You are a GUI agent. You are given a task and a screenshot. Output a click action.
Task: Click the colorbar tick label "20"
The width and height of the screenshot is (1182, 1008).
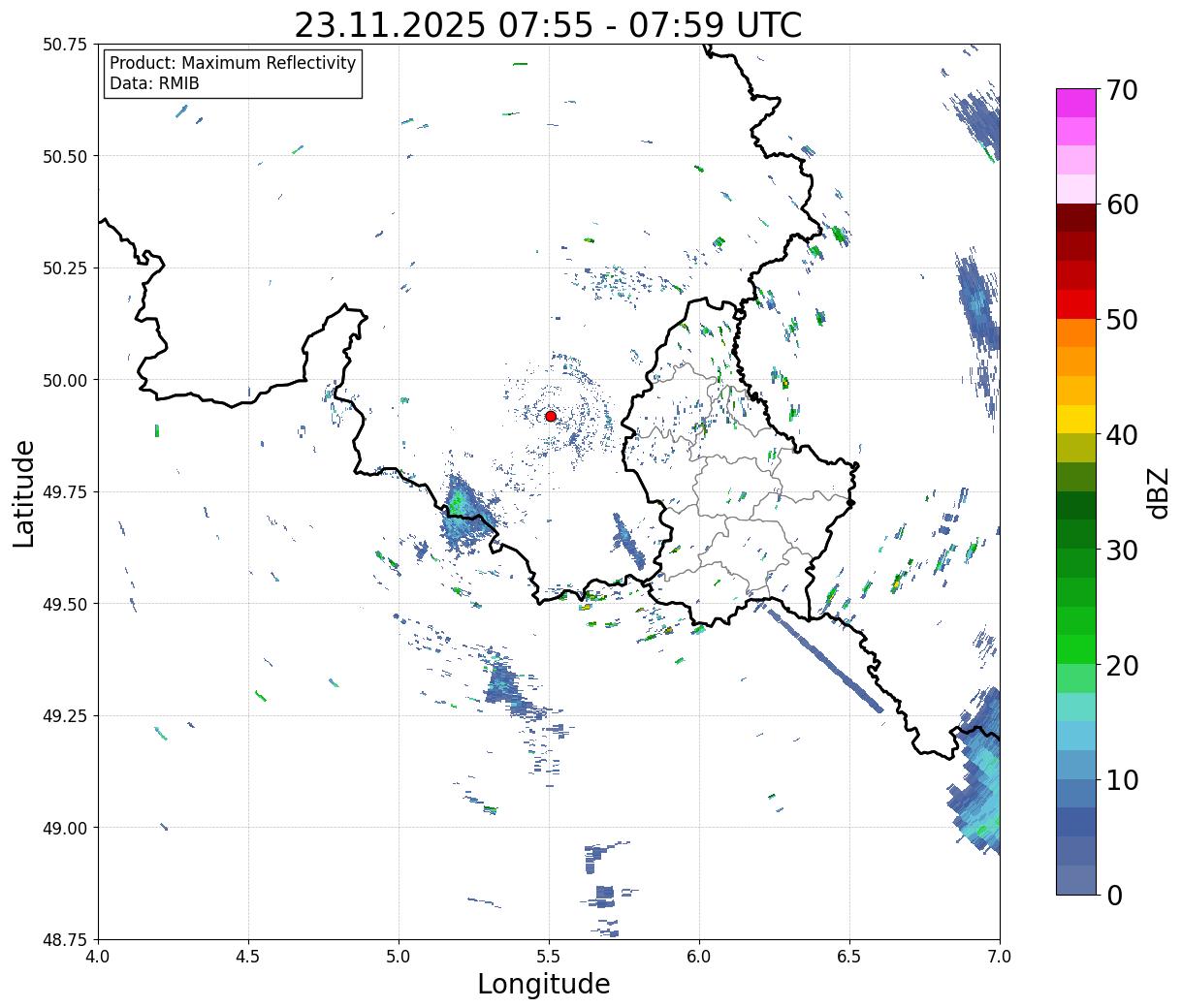click(x=1122, y=665)
